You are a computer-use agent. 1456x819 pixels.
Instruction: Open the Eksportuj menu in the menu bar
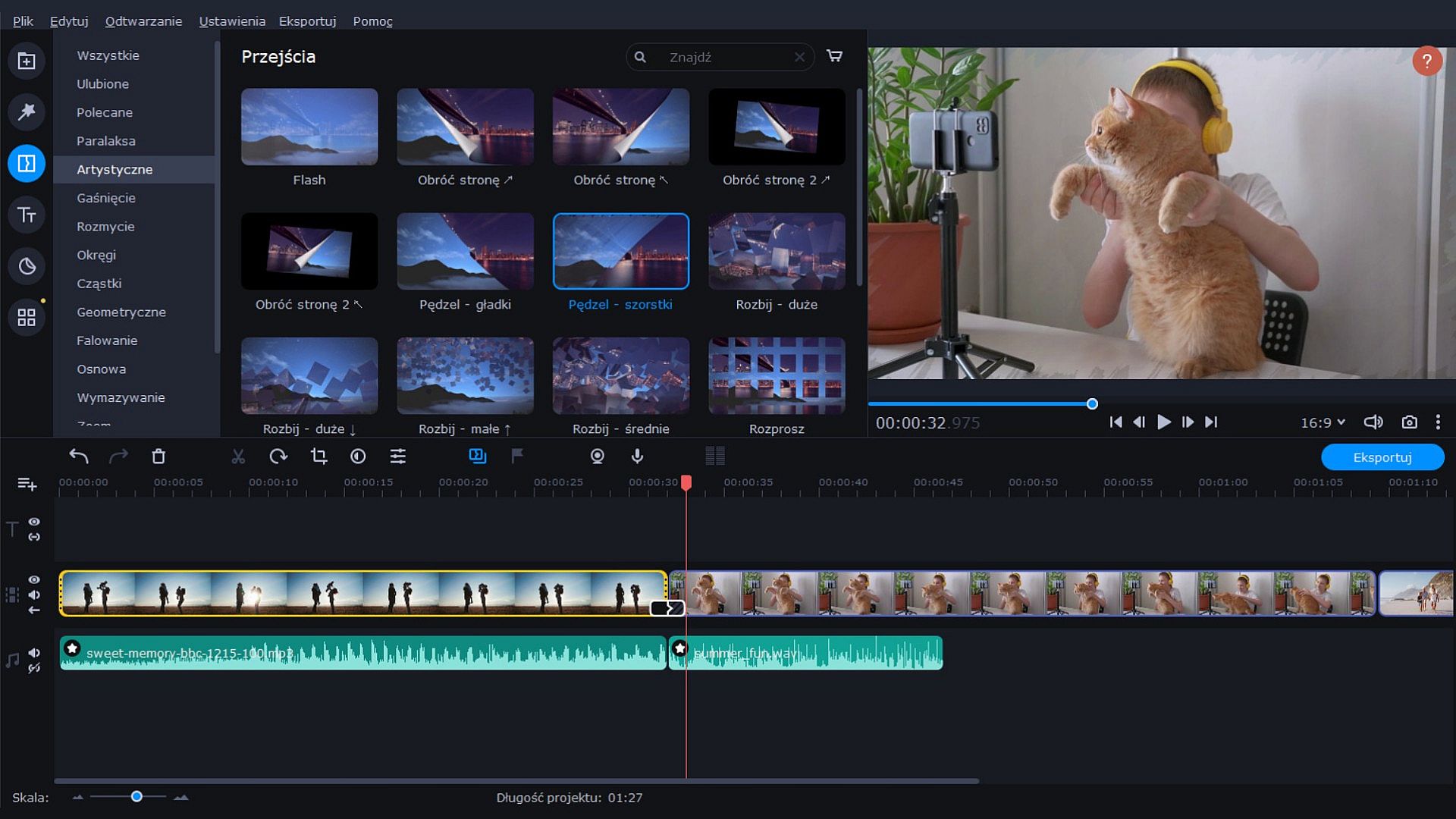tap(307, 21)
